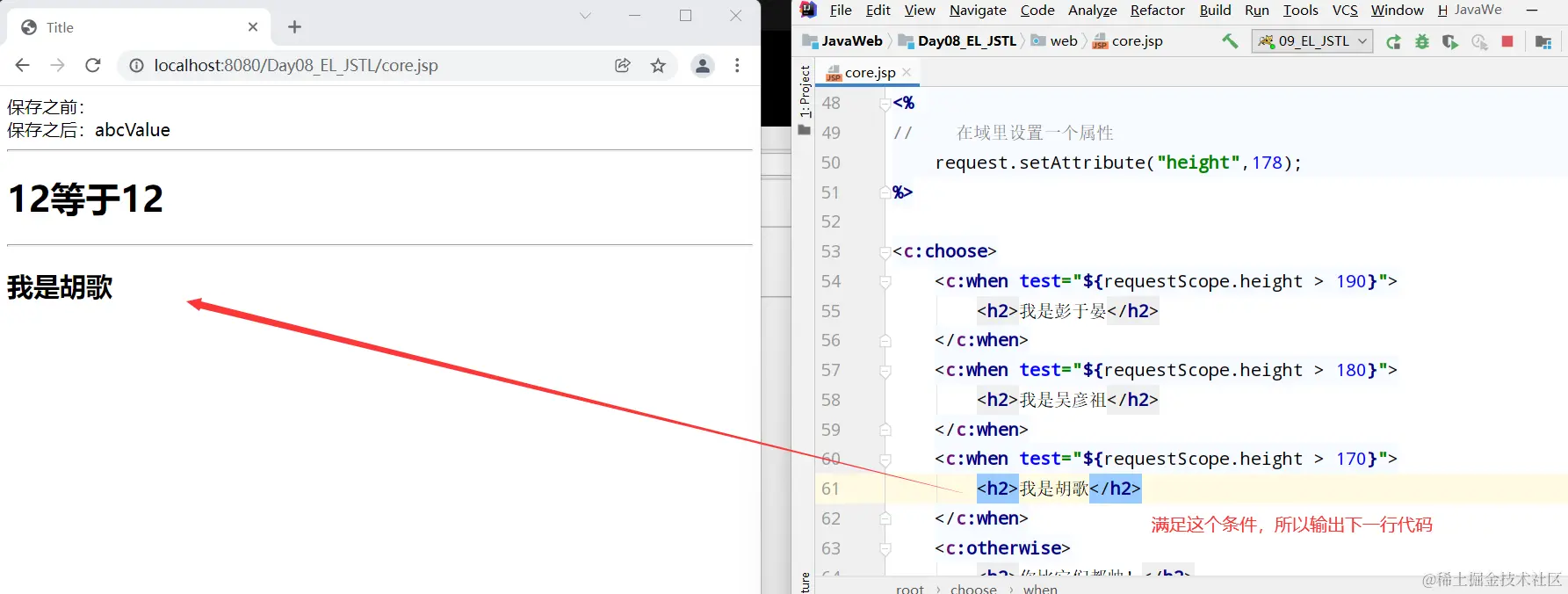This screenshot has height=594, width=1568.
Task: Toggle fold end marker at line 56
Action: (x=885, y=341)
